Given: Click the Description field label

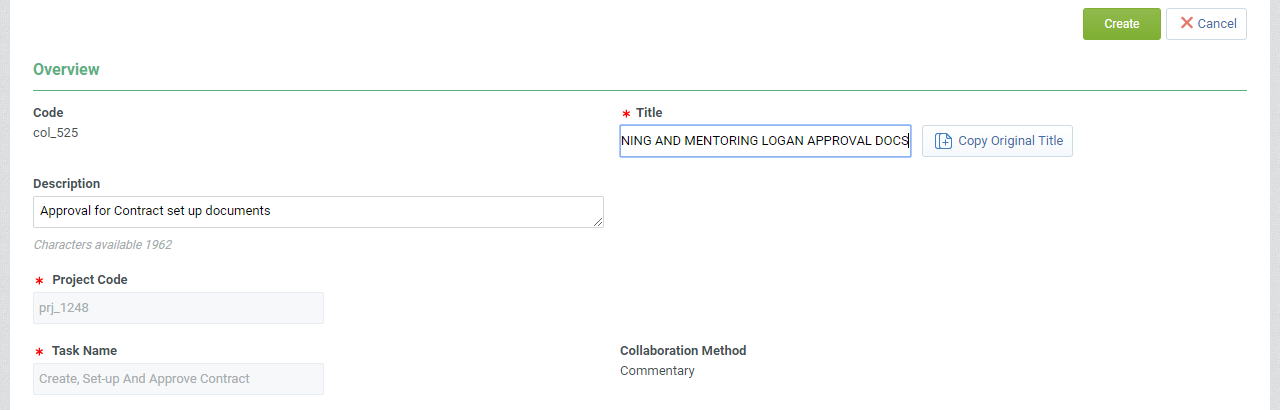Looking at the screenshot, I should [67, 184].
